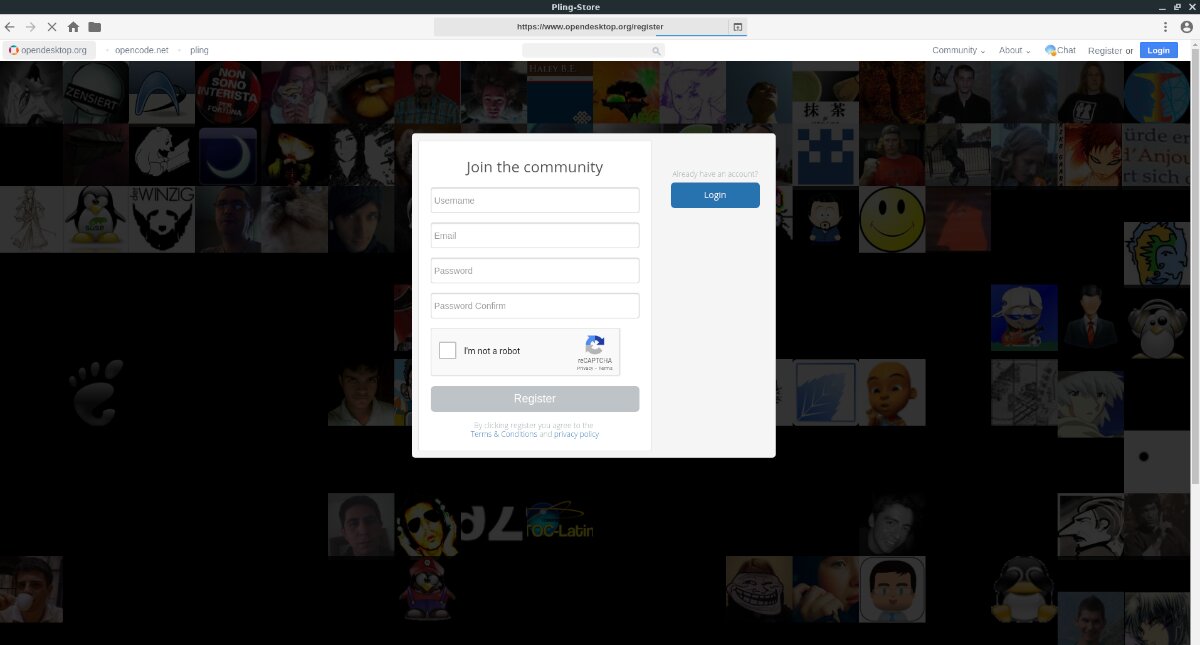Expand the About dropdown menu
1200x645 pixels.
pos(1014,50)
